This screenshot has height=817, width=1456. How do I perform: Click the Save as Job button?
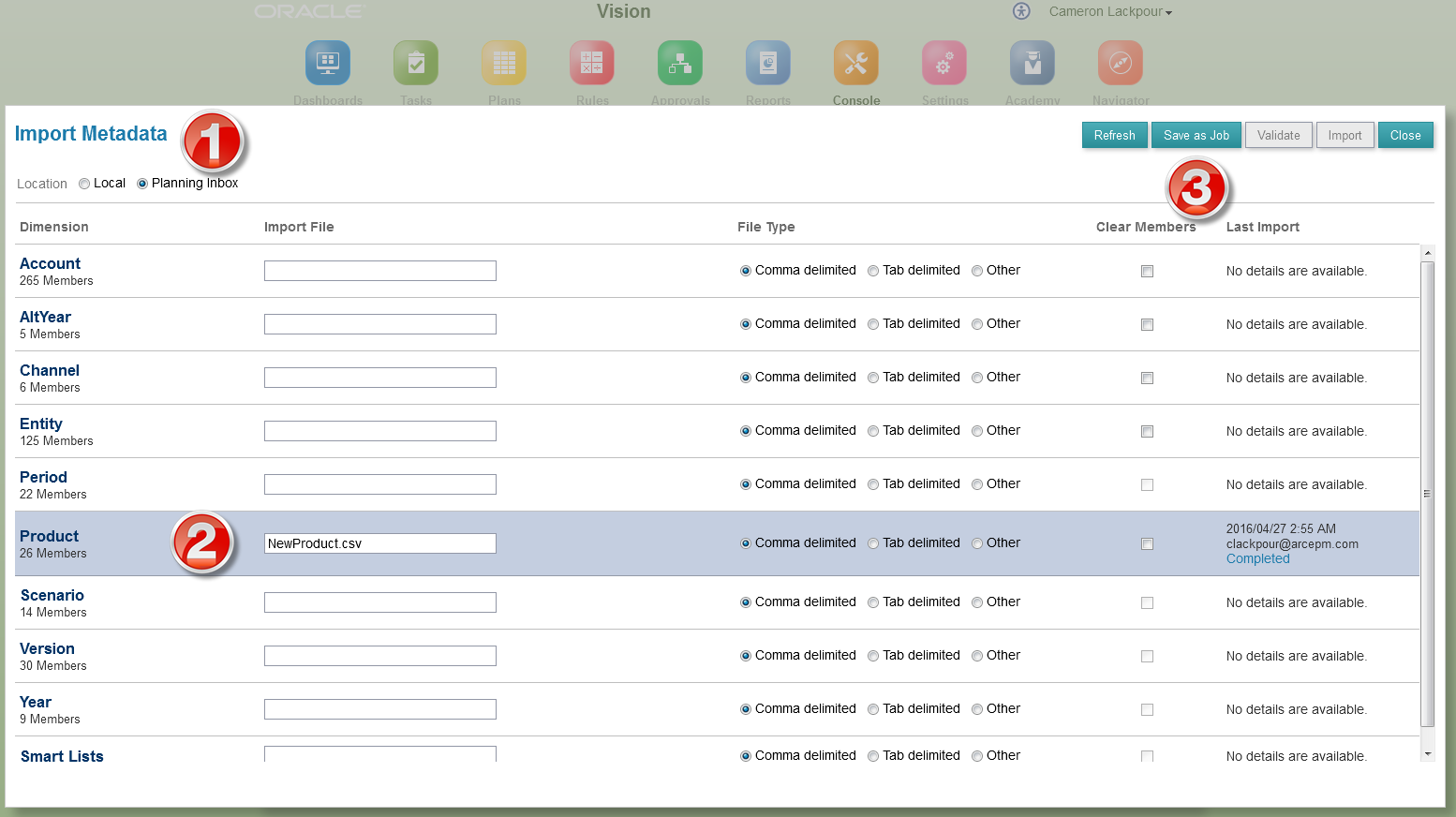[x=1196, y=135]
